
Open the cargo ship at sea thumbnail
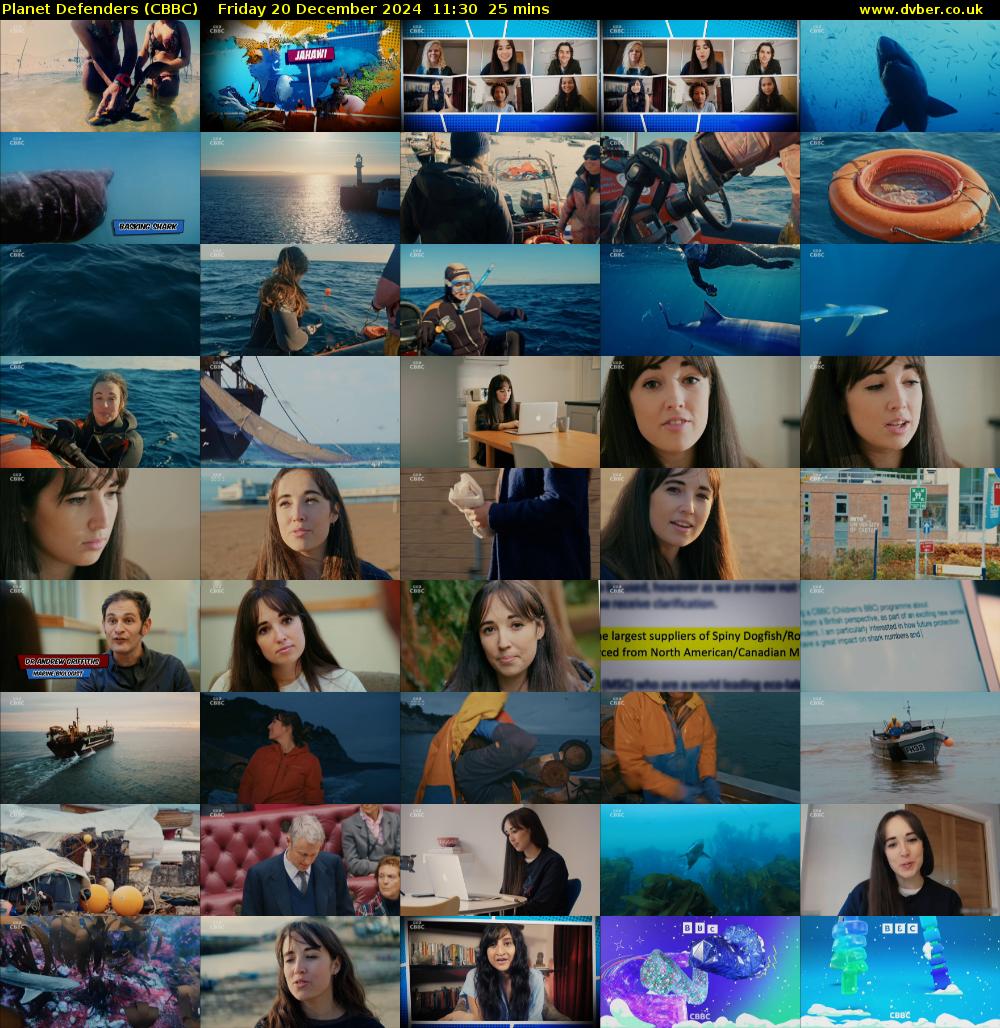[100, 748]
